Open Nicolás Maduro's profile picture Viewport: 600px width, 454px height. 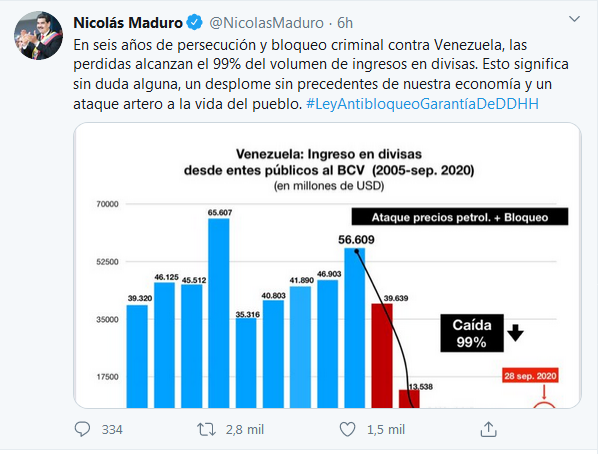point(38,36)
